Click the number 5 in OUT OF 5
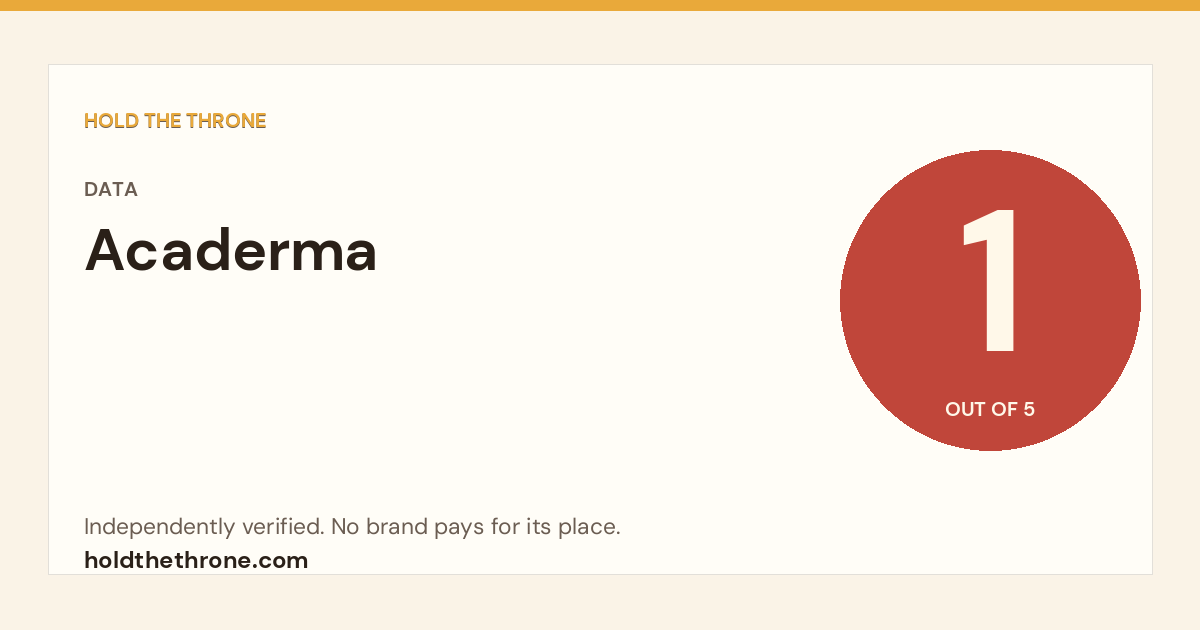The height and width of the screenshot is (630, 1200). point(1029,409)
